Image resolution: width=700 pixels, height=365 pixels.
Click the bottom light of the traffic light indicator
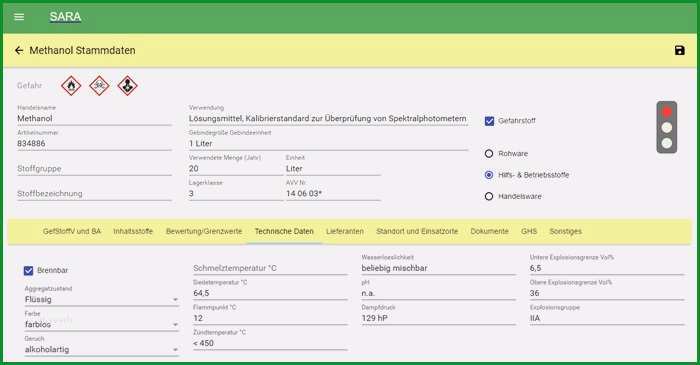tap(667, 143)
